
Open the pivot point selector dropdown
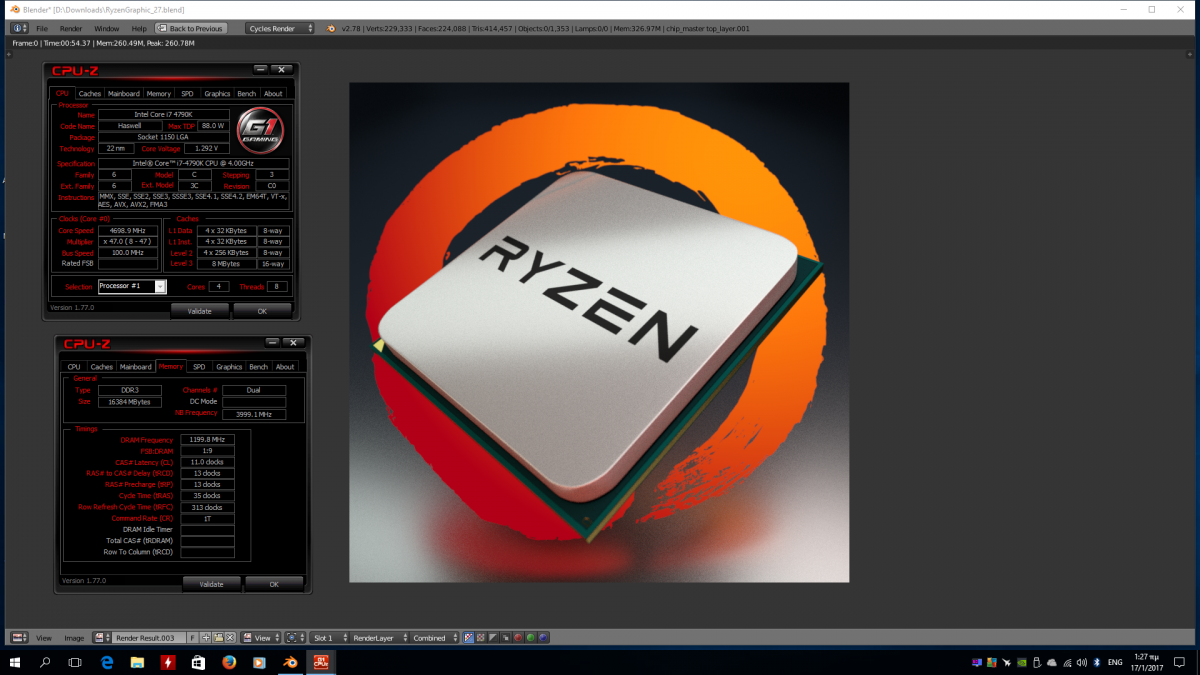(x=294, y=638)
